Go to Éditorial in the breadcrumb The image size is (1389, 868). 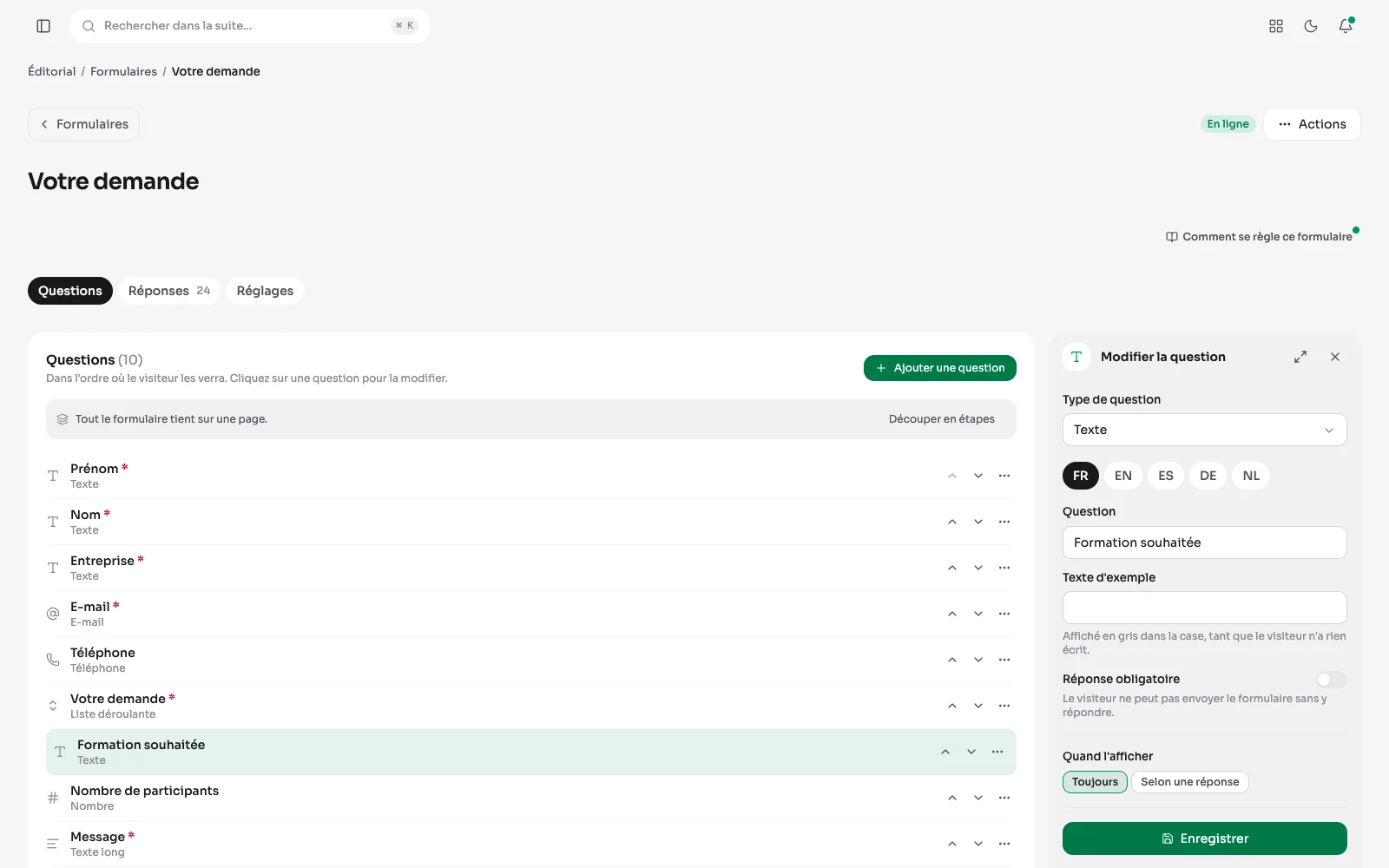pyautogui.click(x=52, y=71)
